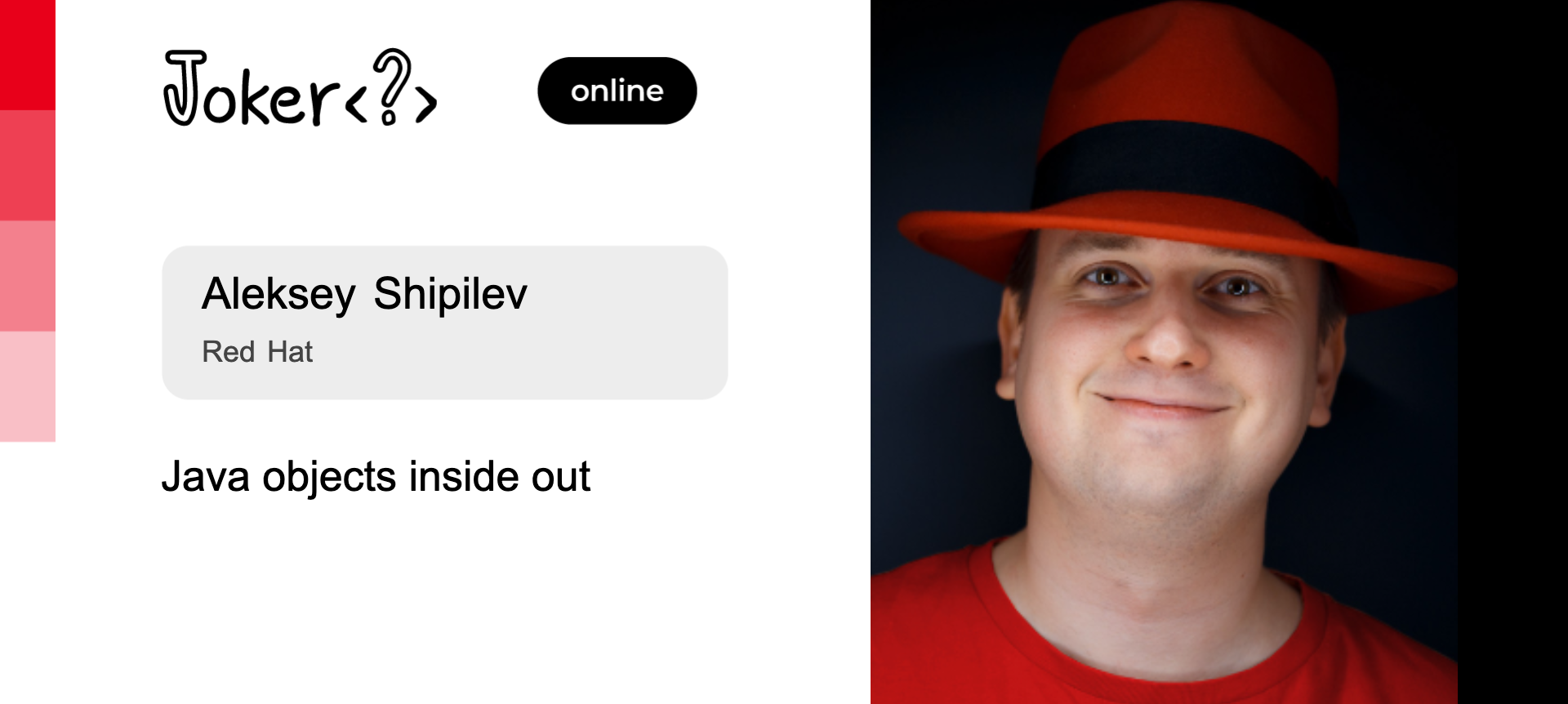Open the "Java objects inside out" talk title

tap(376, 477)
